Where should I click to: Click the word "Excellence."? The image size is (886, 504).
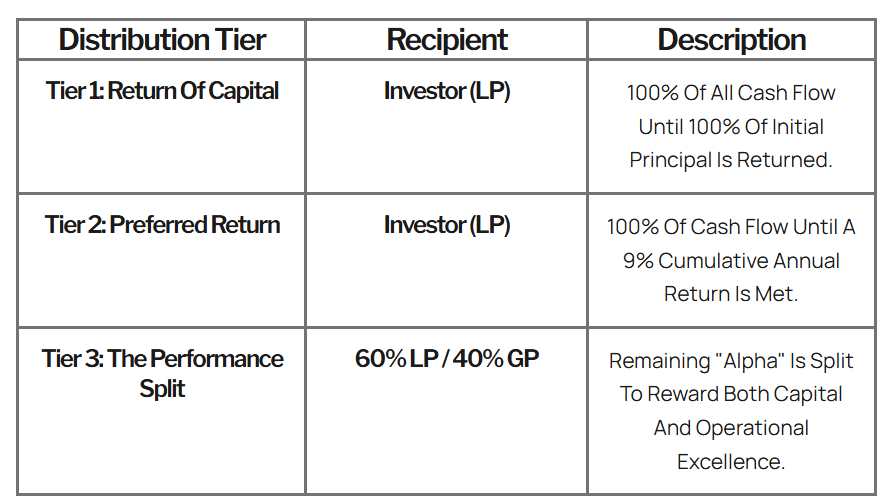[731, 462]
